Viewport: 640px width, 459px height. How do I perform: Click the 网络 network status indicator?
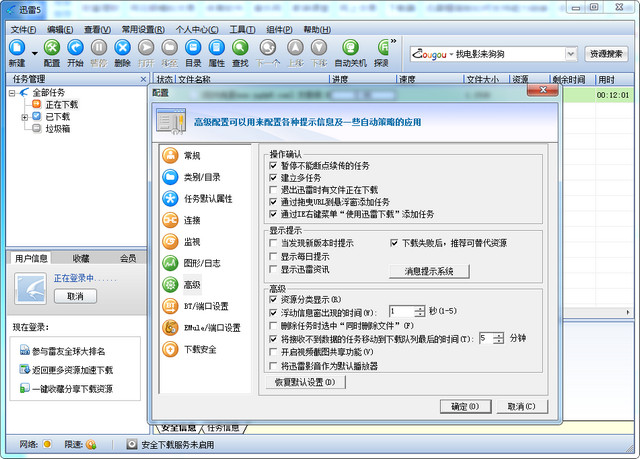point(47,444)
